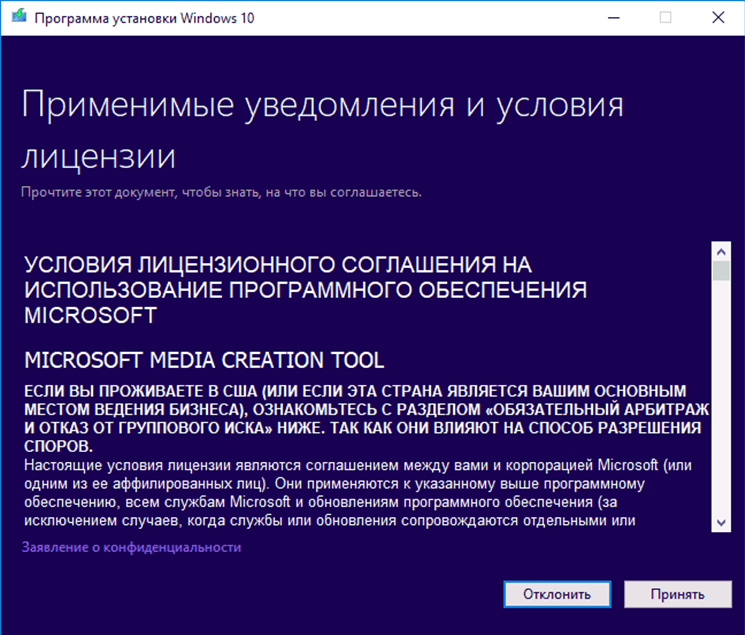Minimize the Windows 10 Setup window
Screen dimensions: 745x635
tap(609, 17)
